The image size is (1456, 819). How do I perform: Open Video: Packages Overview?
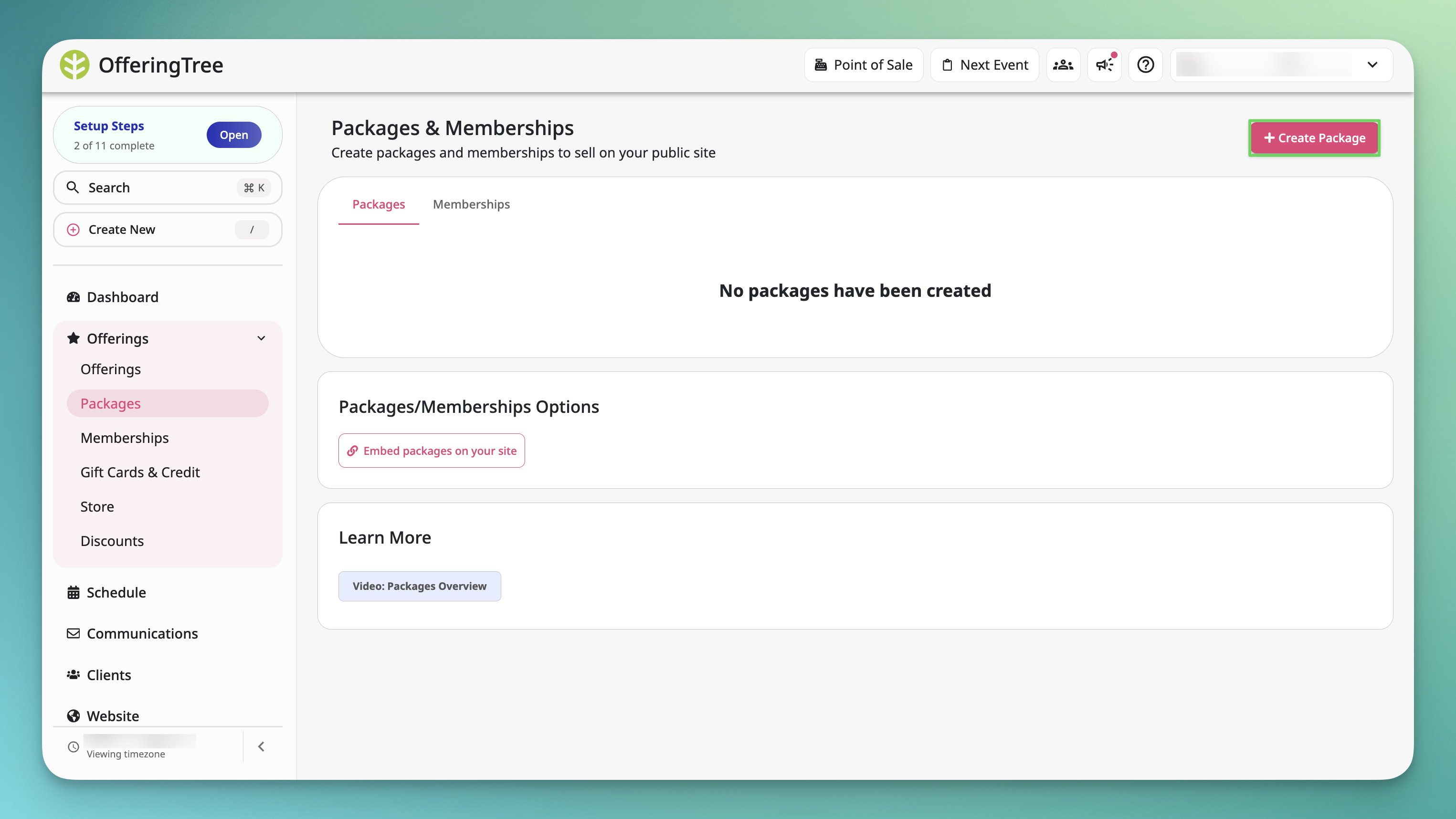click(x=420, y=586)
